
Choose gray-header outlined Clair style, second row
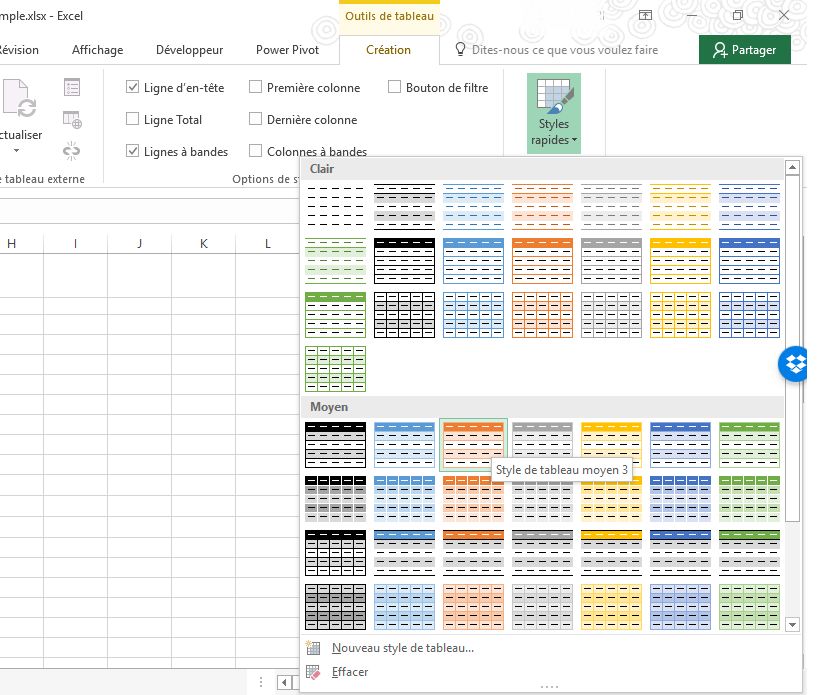click(611, 261)
